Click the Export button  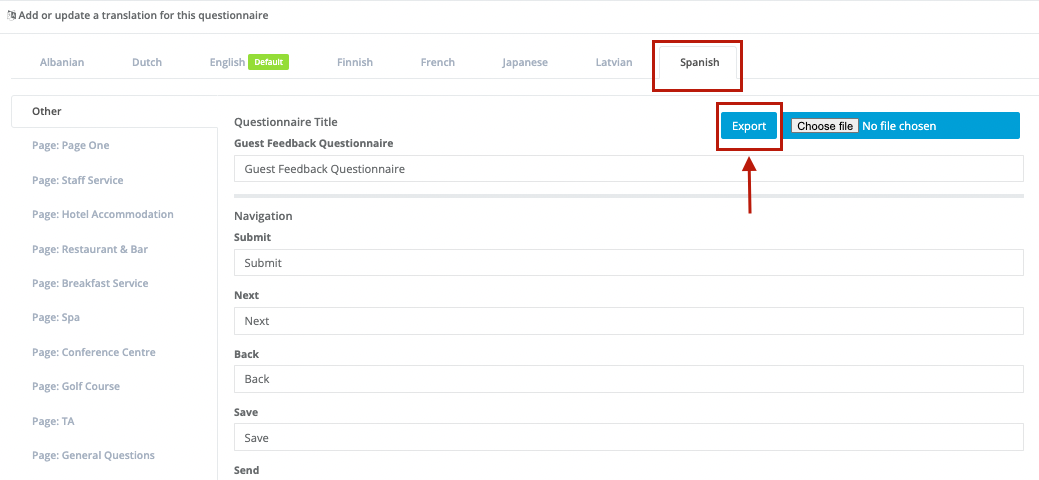pyautogui.click(x=749, y=126)
